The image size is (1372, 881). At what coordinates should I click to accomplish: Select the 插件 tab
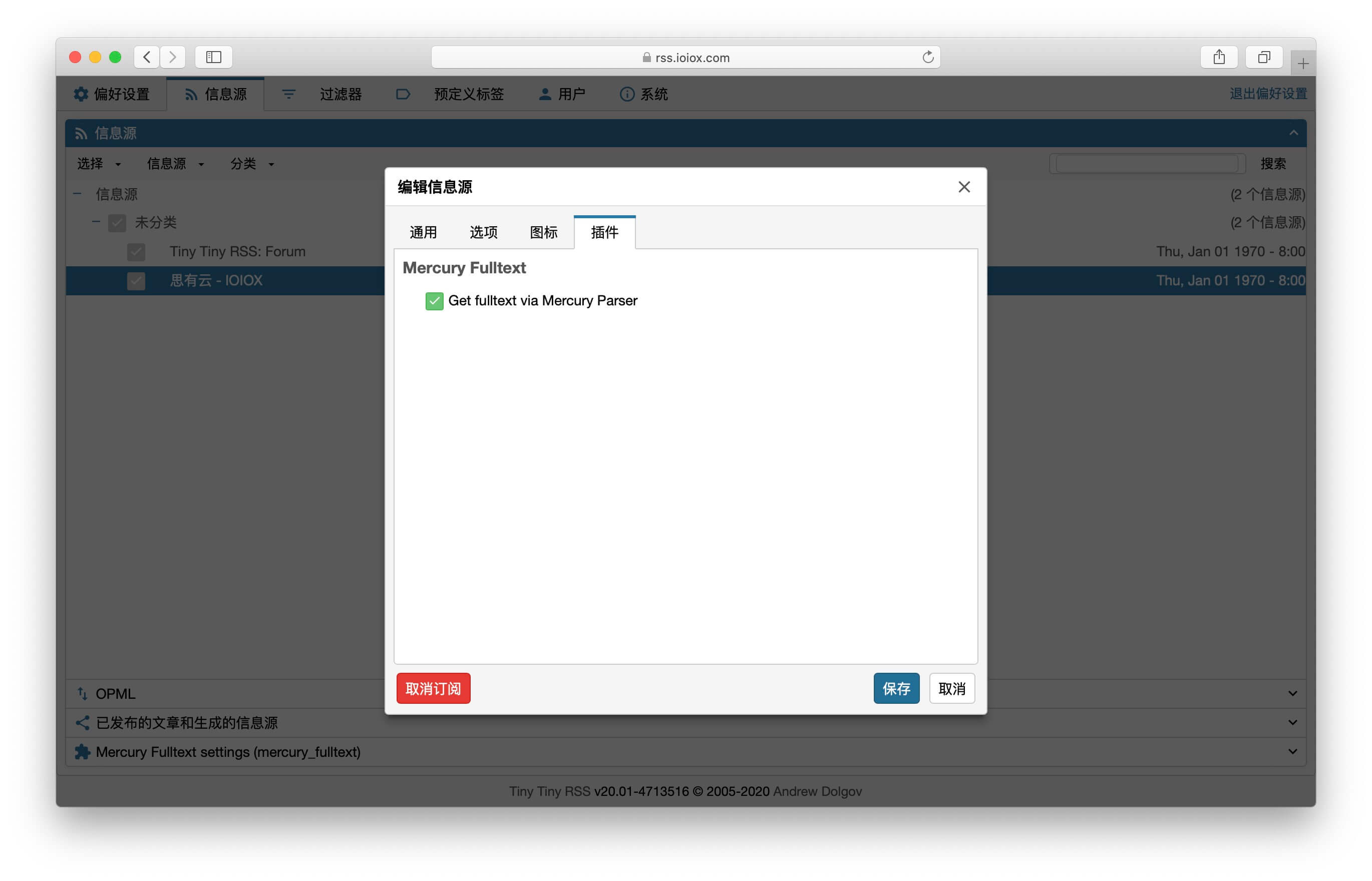[604, 232]
